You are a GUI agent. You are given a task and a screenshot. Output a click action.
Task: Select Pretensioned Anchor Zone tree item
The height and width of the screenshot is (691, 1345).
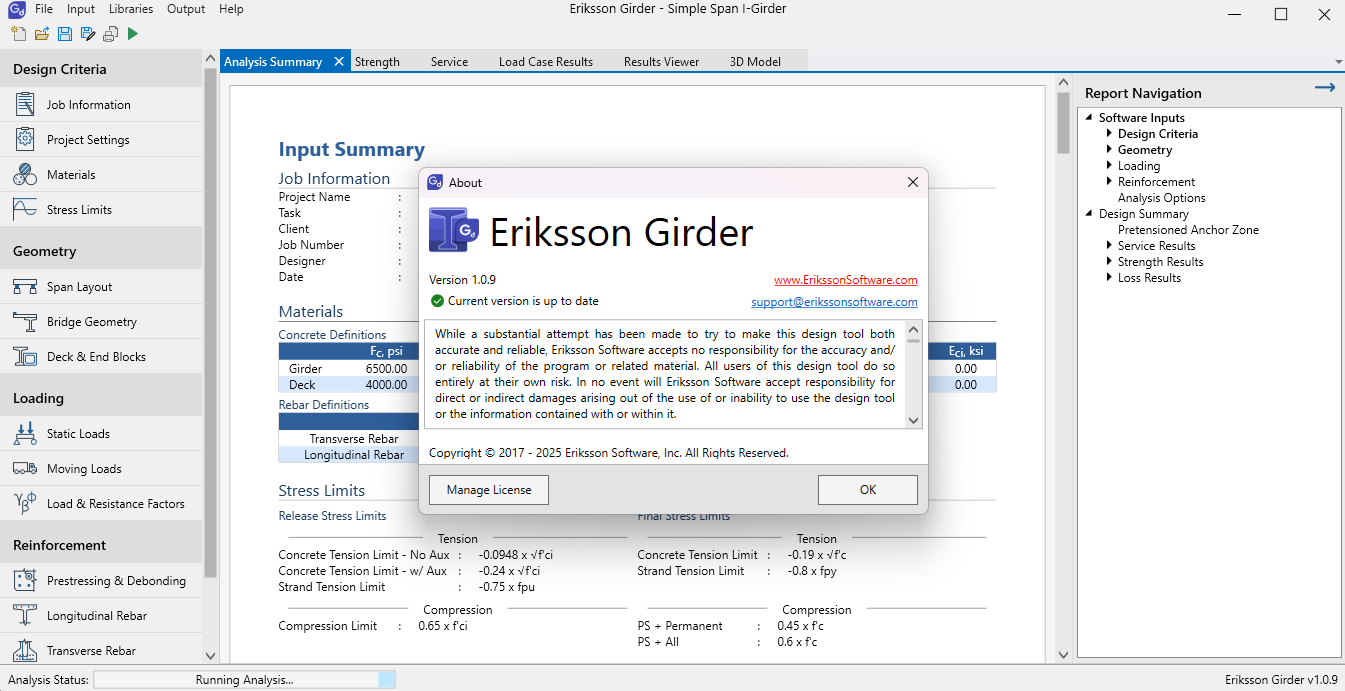[1188, 230]
